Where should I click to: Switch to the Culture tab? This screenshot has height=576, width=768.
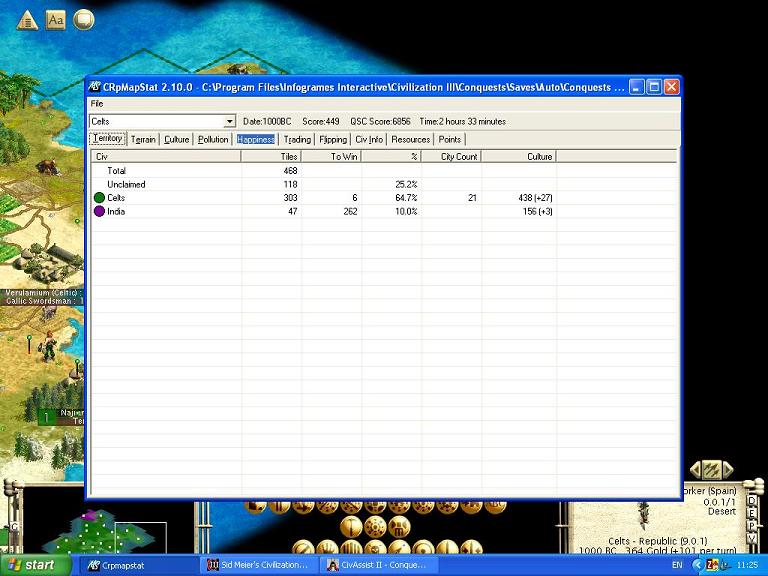click(176, 140)
